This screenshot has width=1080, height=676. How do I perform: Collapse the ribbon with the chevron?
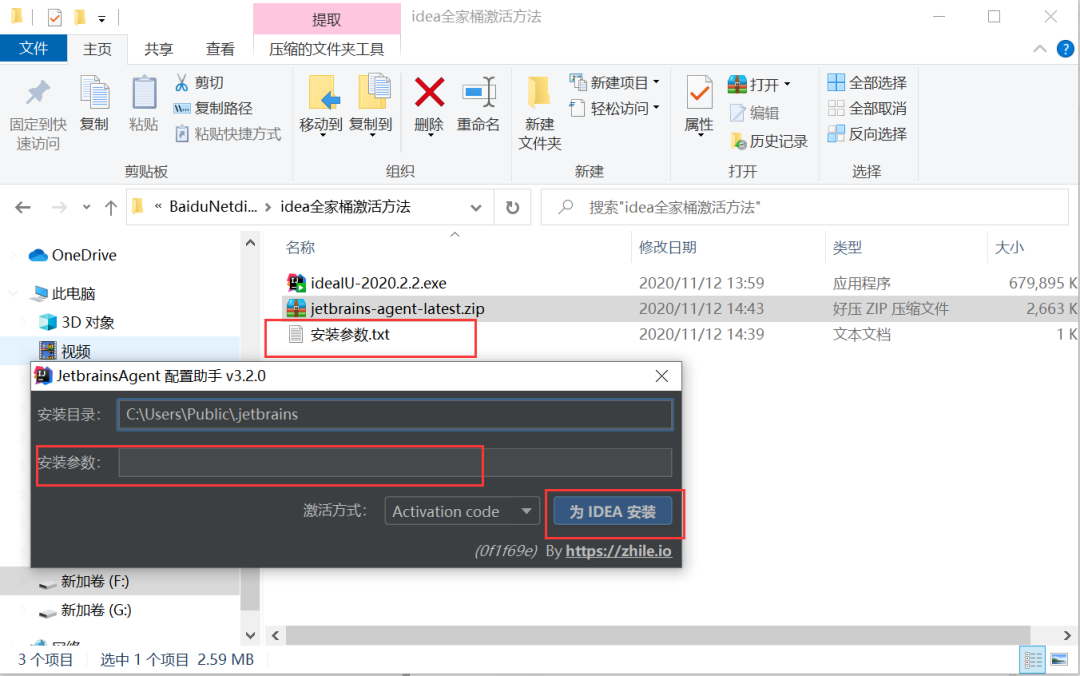click(1040, 49)
